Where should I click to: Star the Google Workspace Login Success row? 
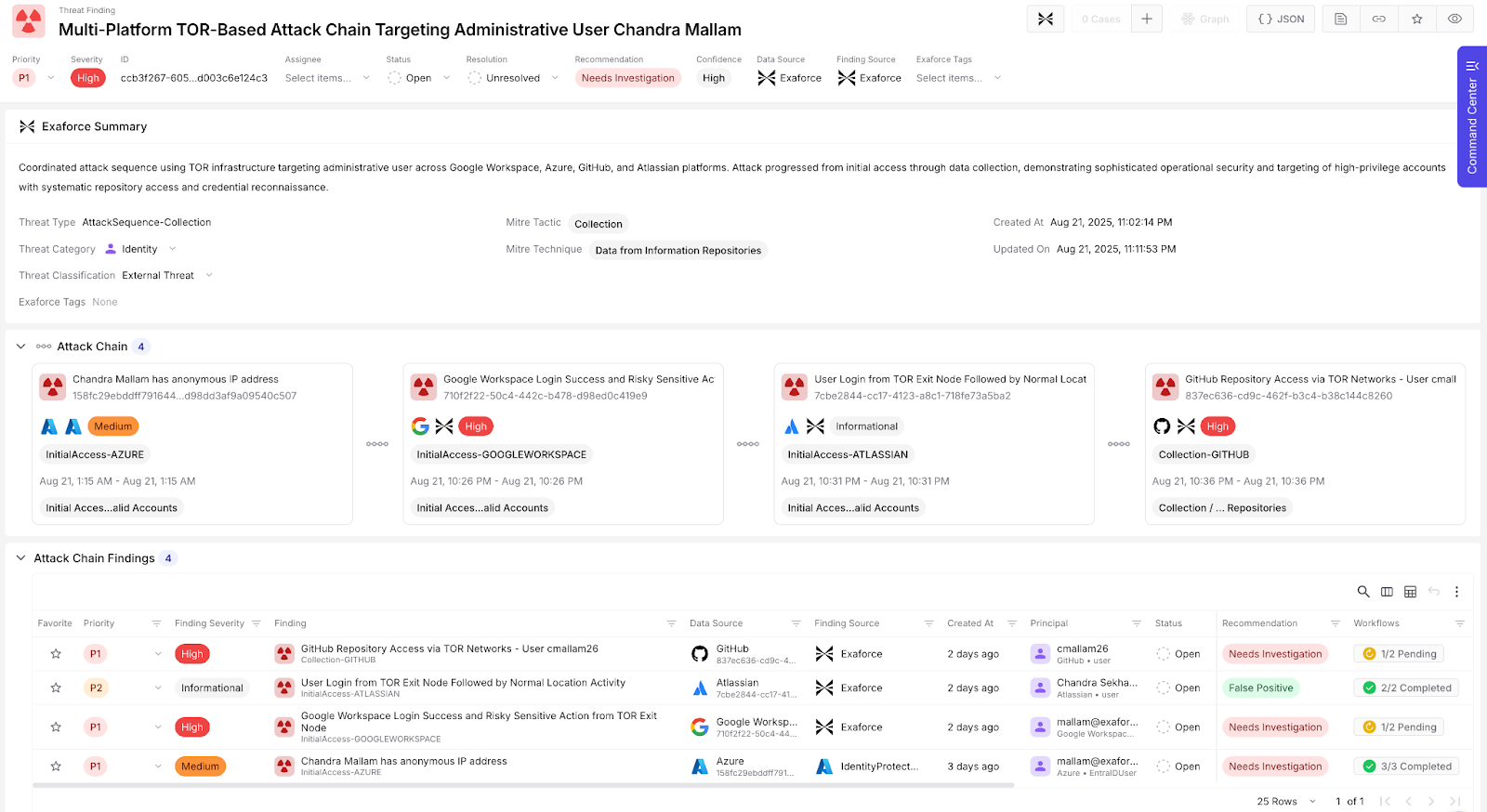[x=56, y=727]
